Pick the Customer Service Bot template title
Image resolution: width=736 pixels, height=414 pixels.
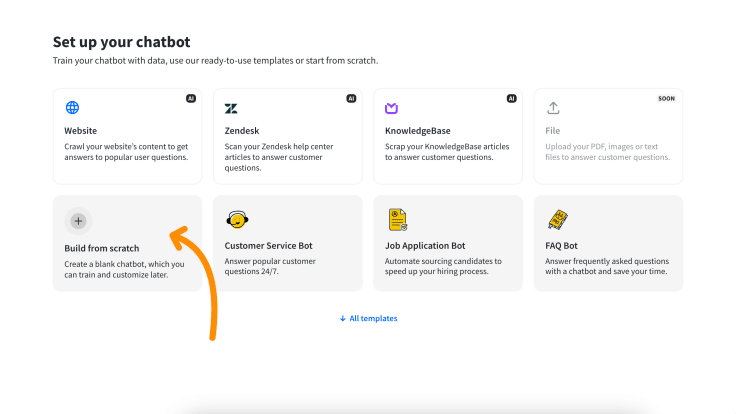(268, 245)
